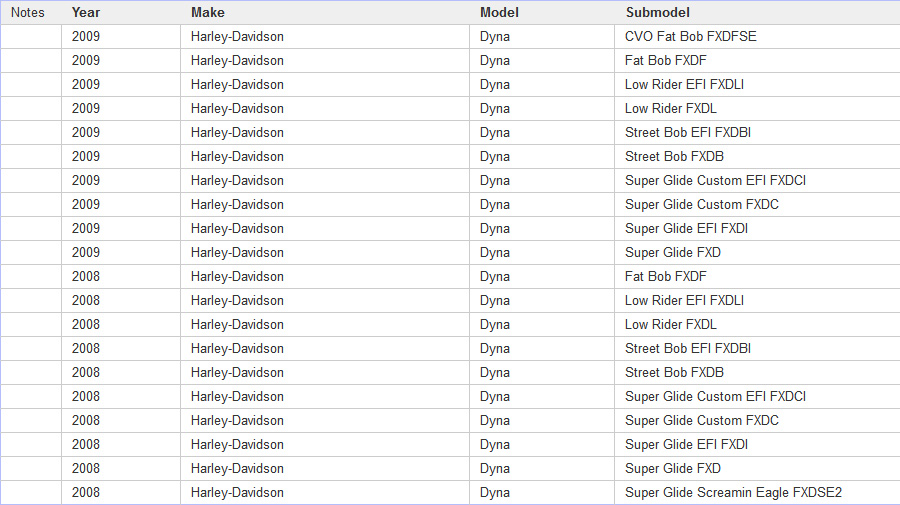
Task: Select the CVO Fat Bob FXDFSE cell
Action: tap(691, 36)
